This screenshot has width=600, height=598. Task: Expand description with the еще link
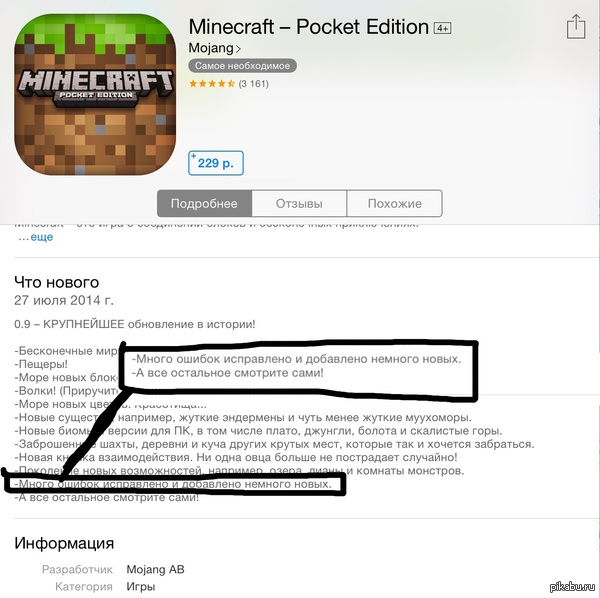point(42,237)
